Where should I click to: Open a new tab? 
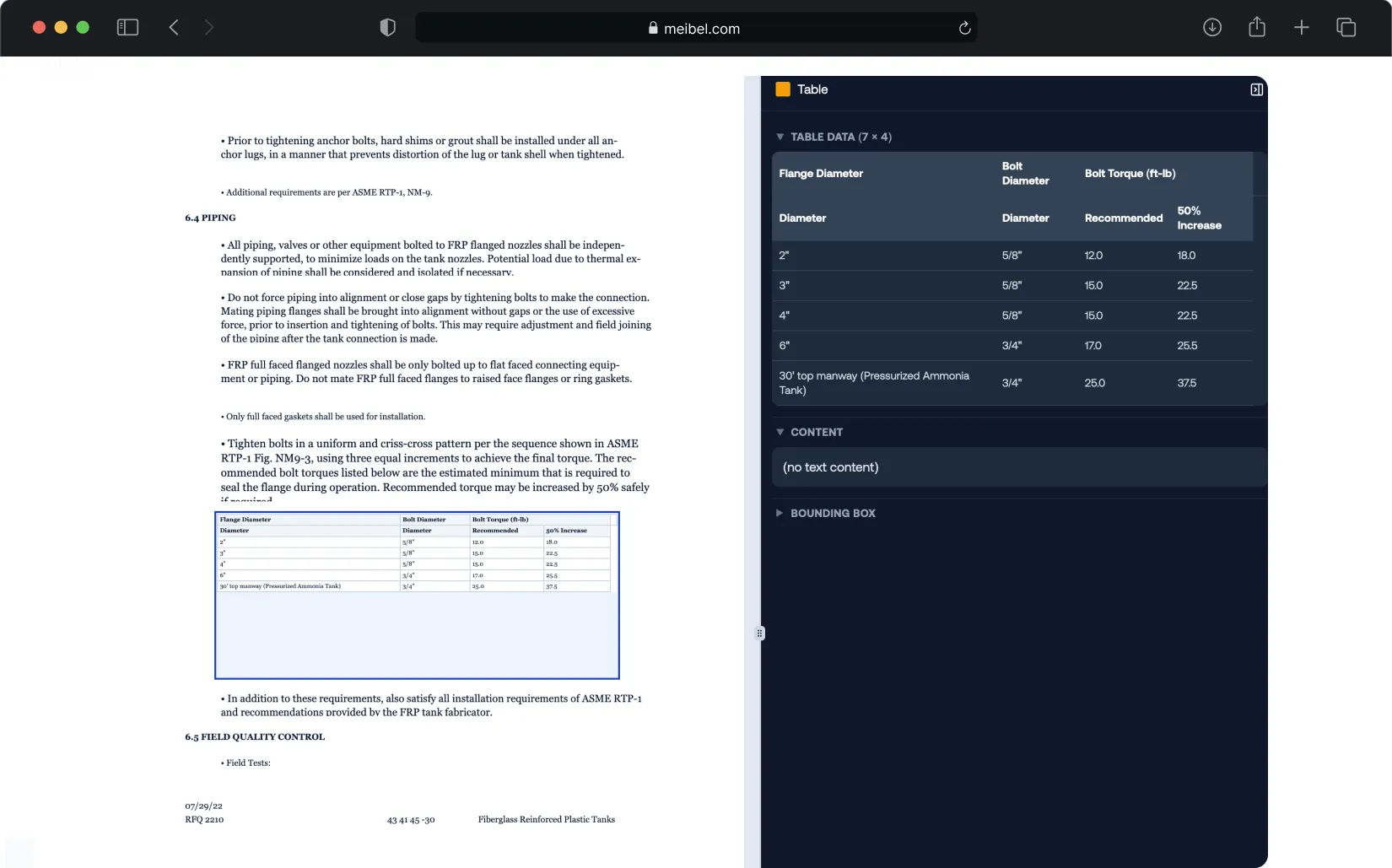point(1302,28)
